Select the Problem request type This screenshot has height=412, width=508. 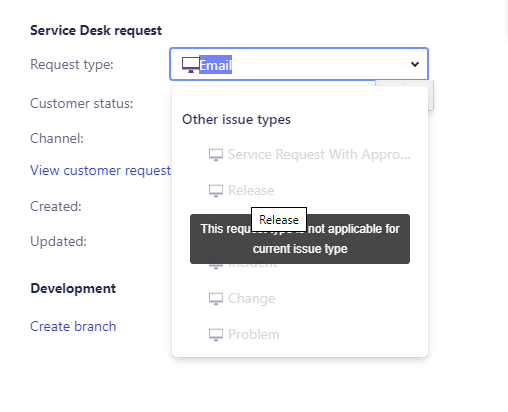[x=300, y=334]
